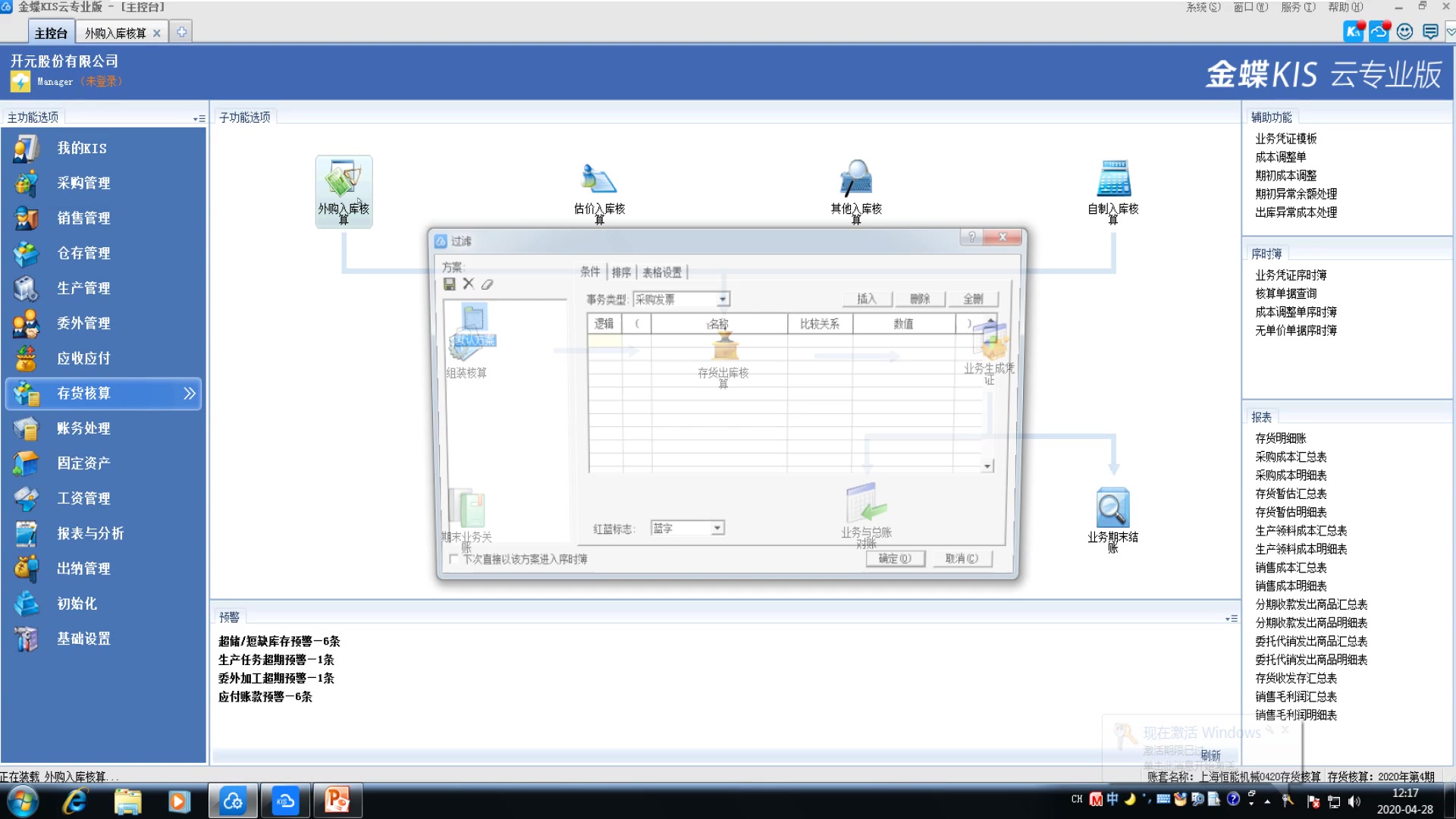The width and height of the screenshot is (1456, 819).
Task: Expand the 红蓝标志 dropdown
Action: [717, 528]
